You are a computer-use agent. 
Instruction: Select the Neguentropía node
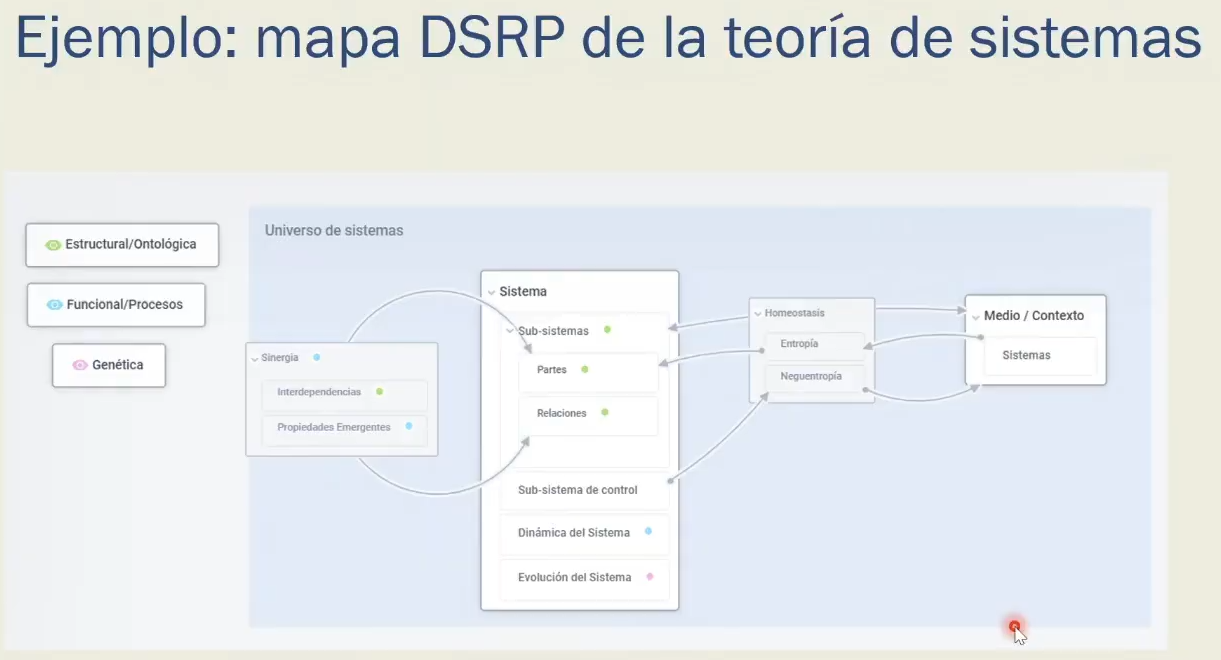pos(815,378)
